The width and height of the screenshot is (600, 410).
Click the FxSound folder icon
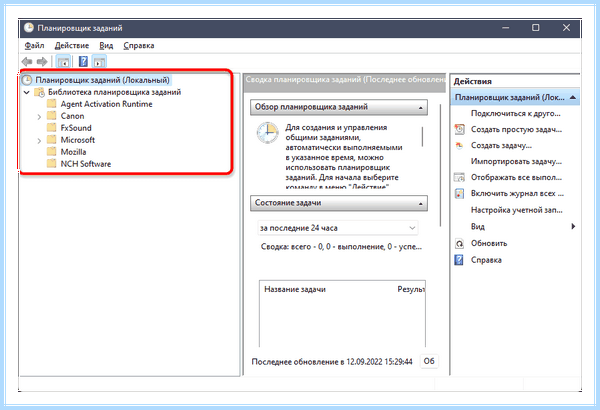click(x=51, y=128)
